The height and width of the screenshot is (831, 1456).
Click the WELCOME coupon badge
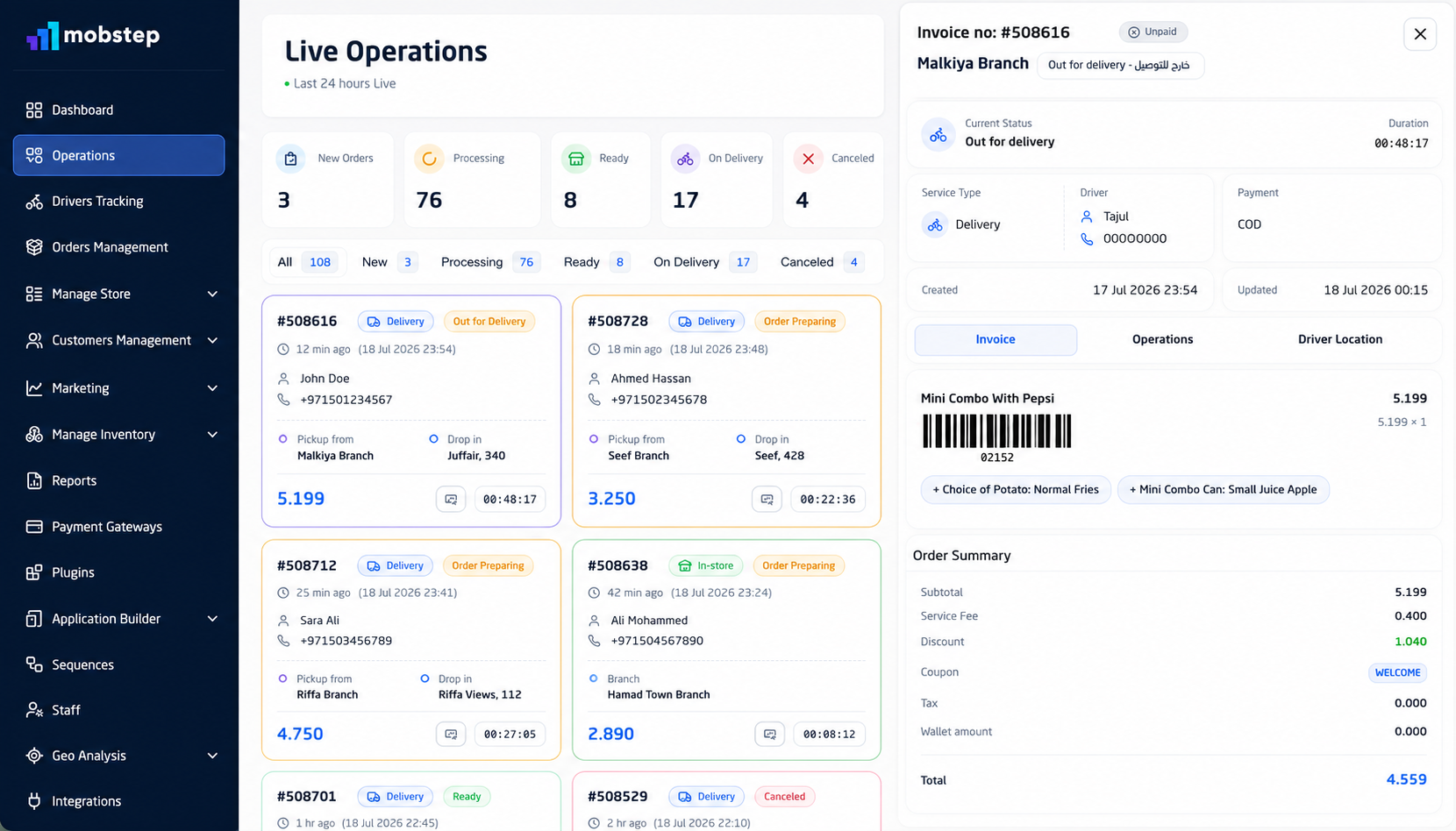coord(1397,673)
